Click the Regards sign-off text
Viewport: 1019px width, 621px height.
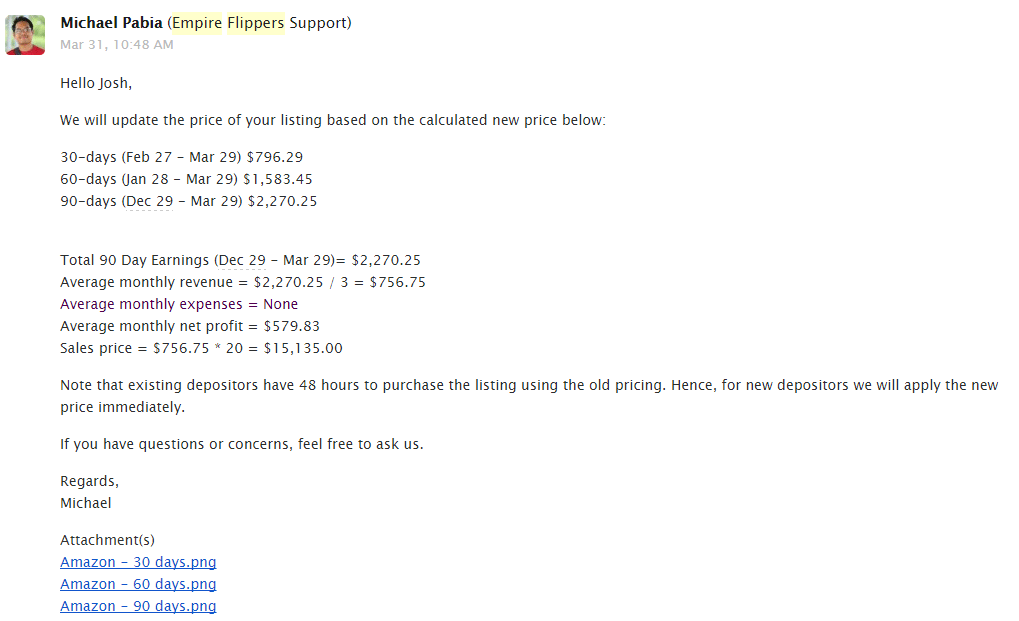89,481
